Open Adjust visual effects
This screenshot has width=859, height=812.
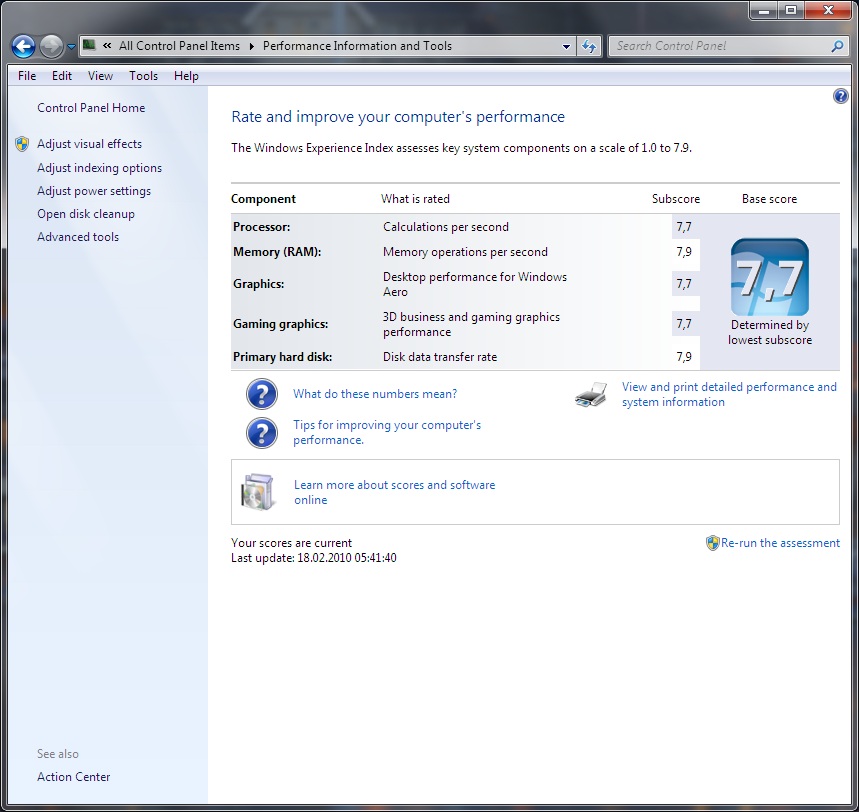click(x=89, y=144)
